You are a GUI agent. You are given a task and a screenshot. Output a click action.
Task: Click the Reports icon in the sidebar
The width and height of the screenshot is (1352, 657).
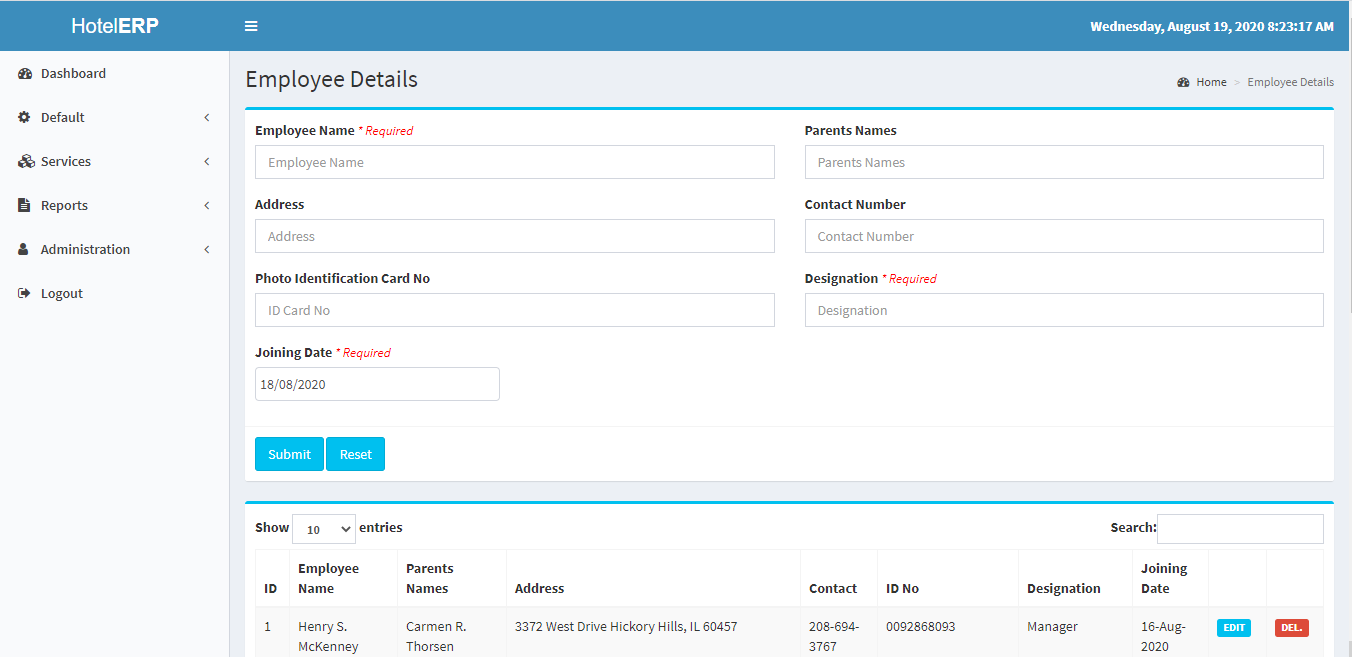pos(24,205)
